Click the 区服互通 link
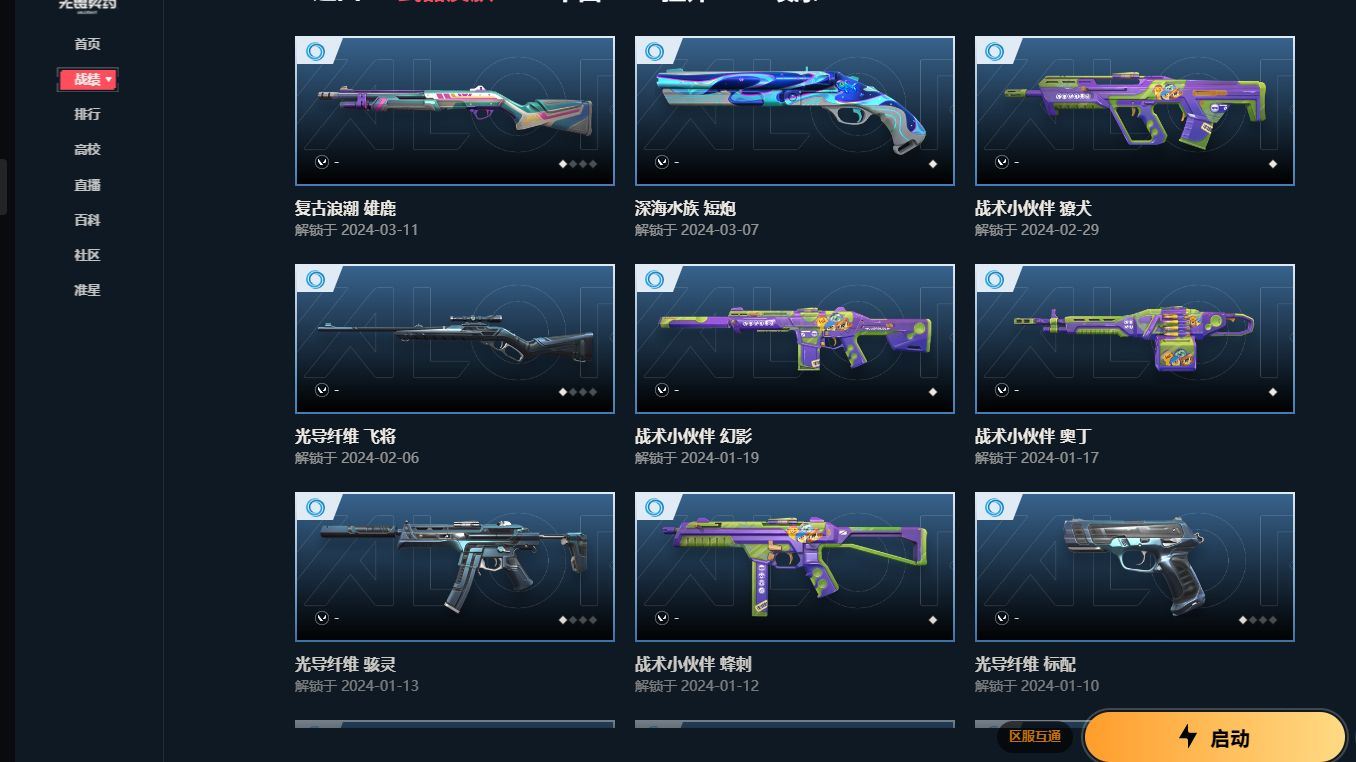This screenshot has width=1356, height=762. [x=1035, y=737]
